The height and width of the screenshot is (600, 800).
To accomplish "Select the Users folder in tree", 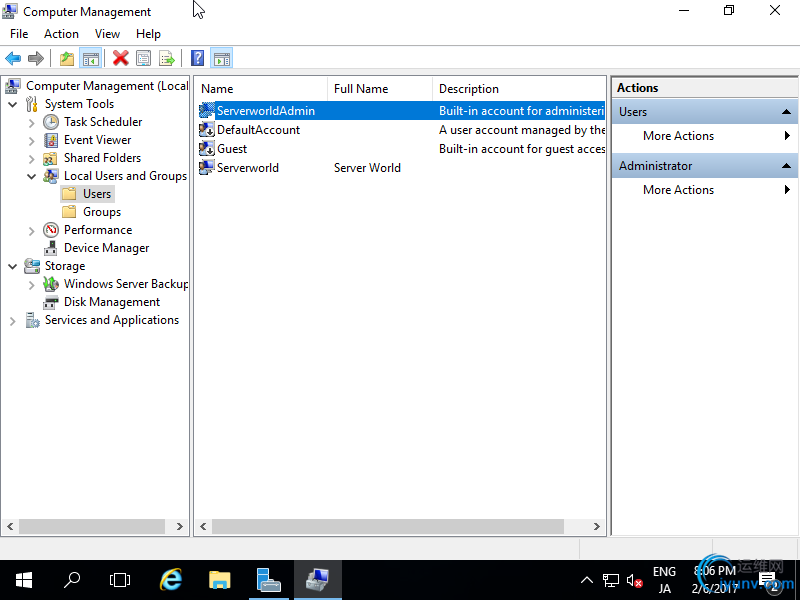I will pos(97,194).
